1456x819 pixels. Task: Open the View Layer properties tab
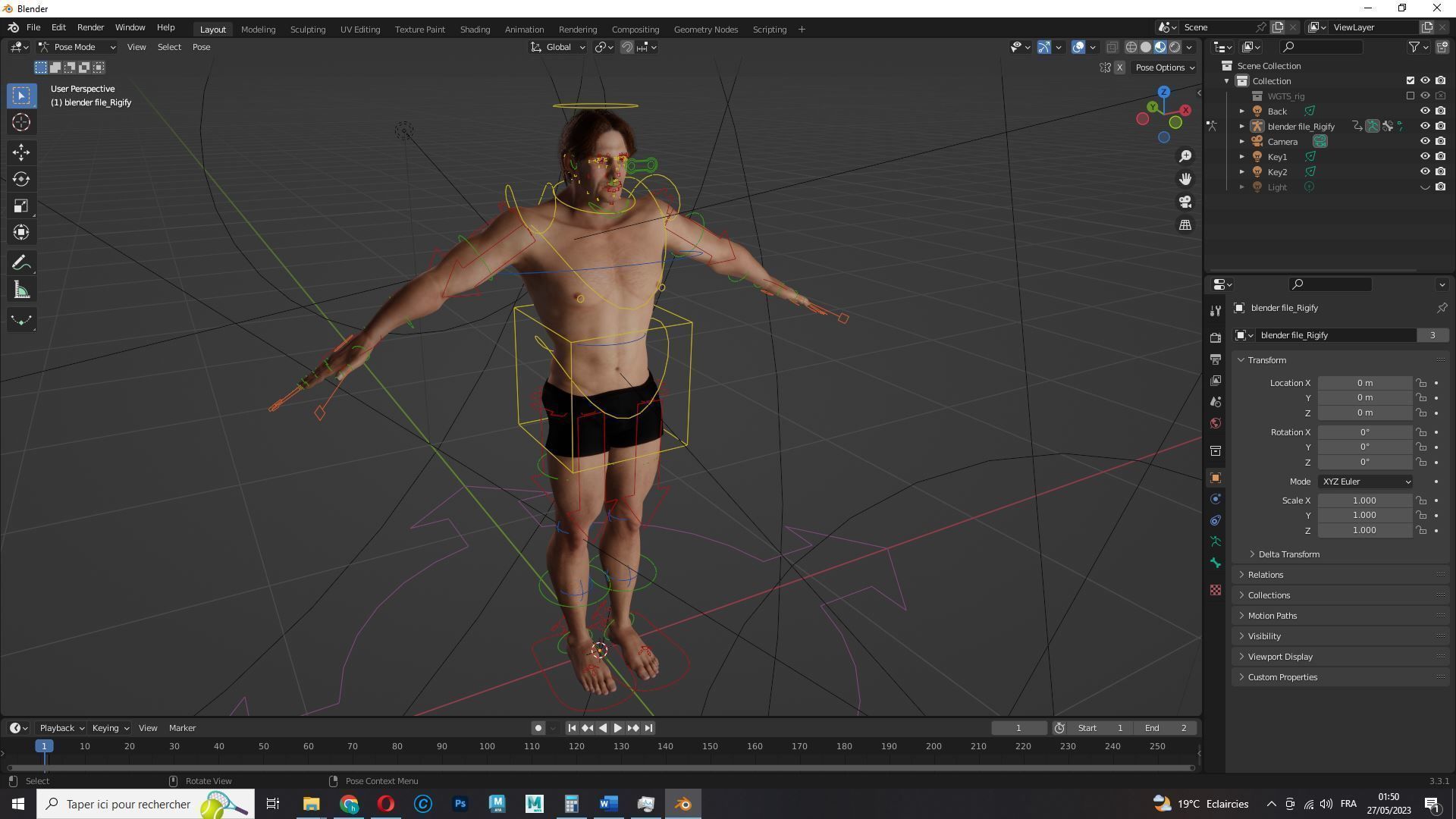[1216, 380]
